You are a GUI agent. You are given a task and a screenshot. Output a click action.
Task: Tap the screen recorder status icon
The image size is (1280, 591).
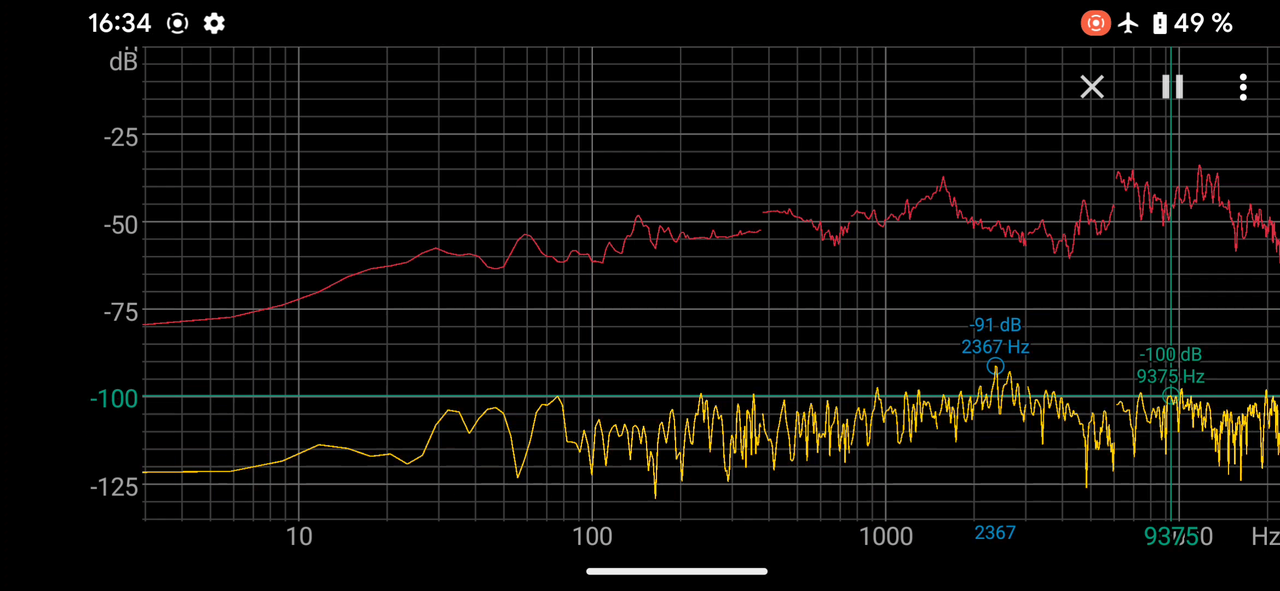click(177, 23)
